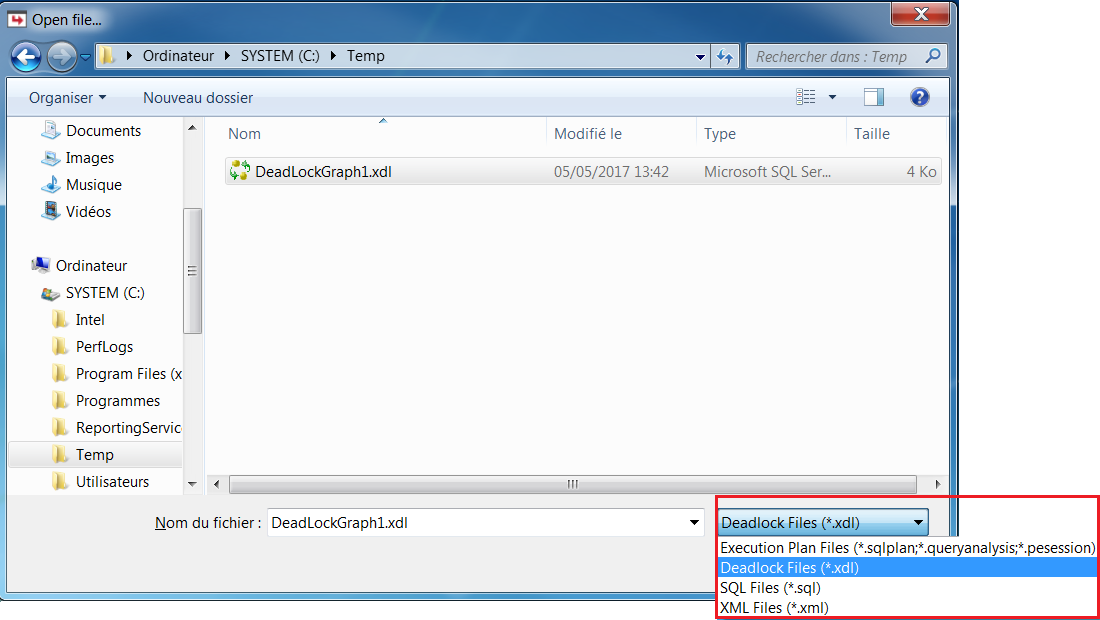The height and width of the screenshot is (620, 1100).
Task: Click the horizontal scrollbar thumb
Action: coord(572,484)
